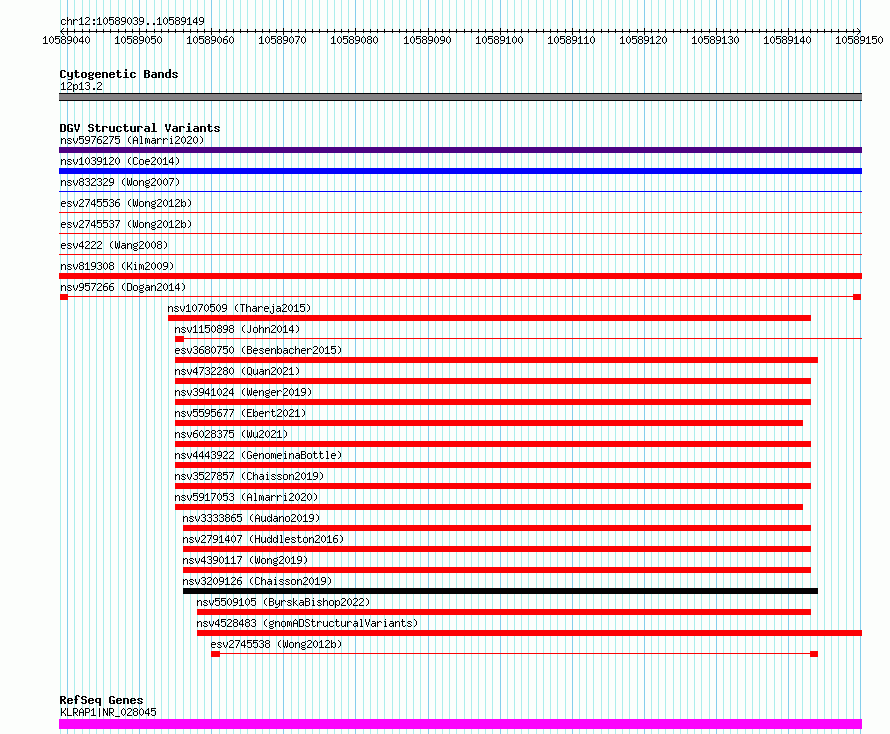Click nsv1070509 (Thareja2015) label

239,308
